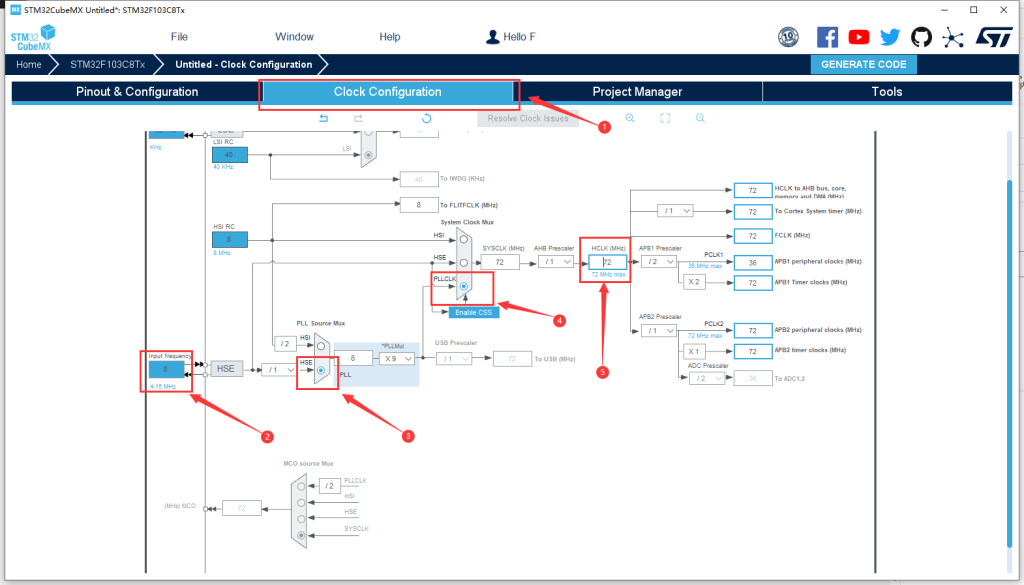Select HSE in System Clock Mux
1024x585 pixels.
464,263
